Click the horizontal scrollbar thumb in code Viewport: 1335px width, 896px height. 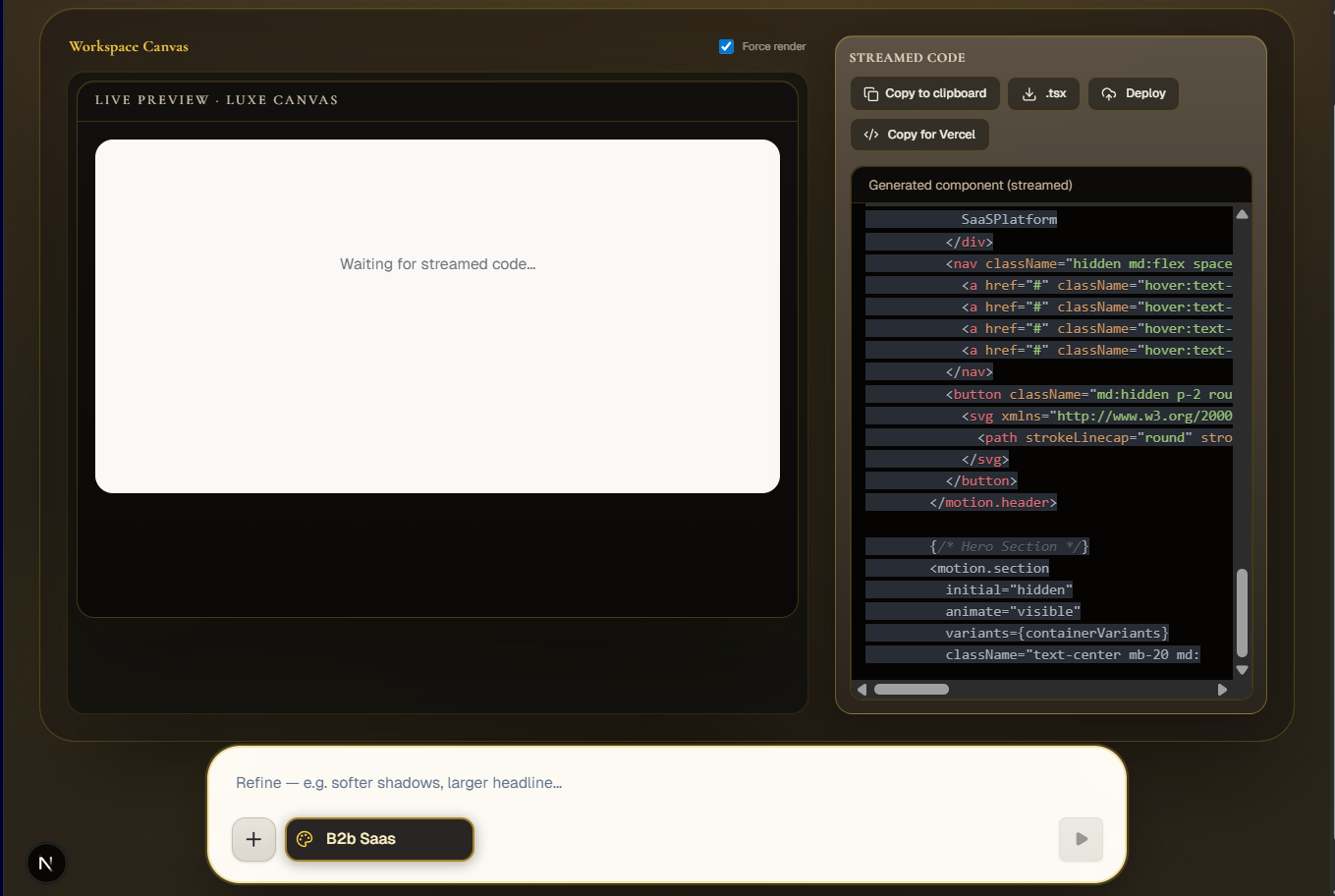[x=912, y=690]
